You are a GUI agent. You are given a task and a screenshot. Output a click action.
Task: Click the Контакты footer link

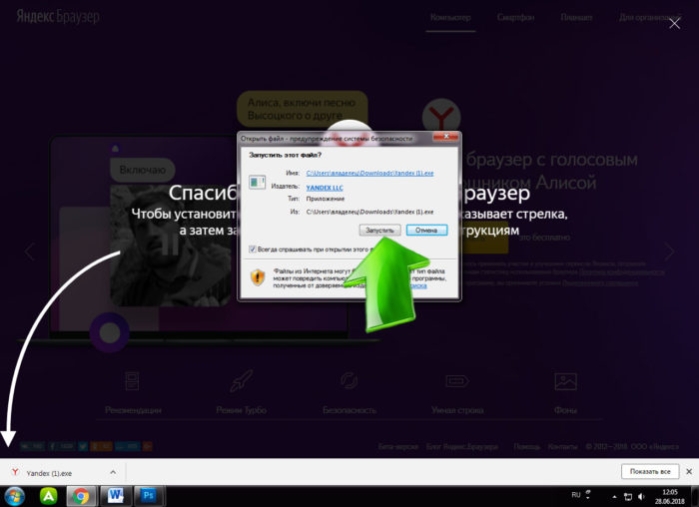pos(563,446)
